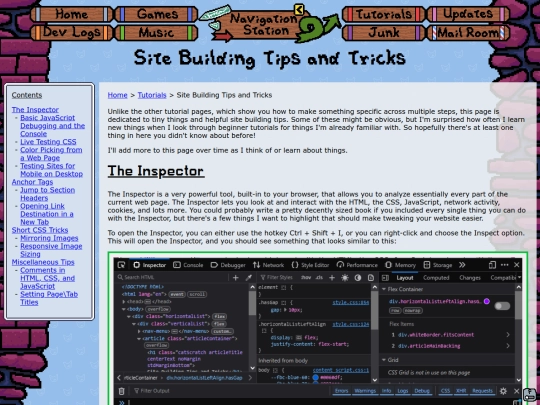This screenshot has height=405, width=540.
Task: Click the arrow next to div.articleMainBacking
Action: click(x=508, y=346)
